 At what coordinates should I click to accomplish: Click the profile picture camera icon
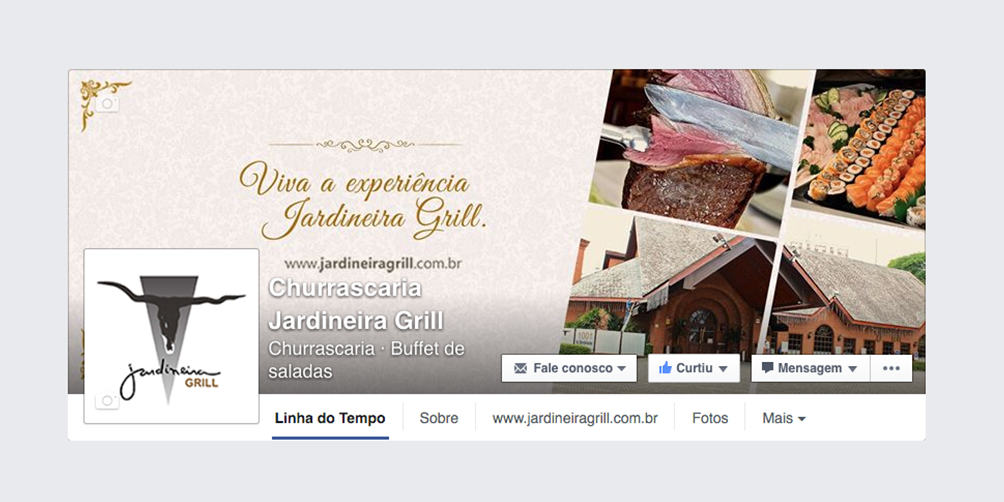(x=107, y=401)
